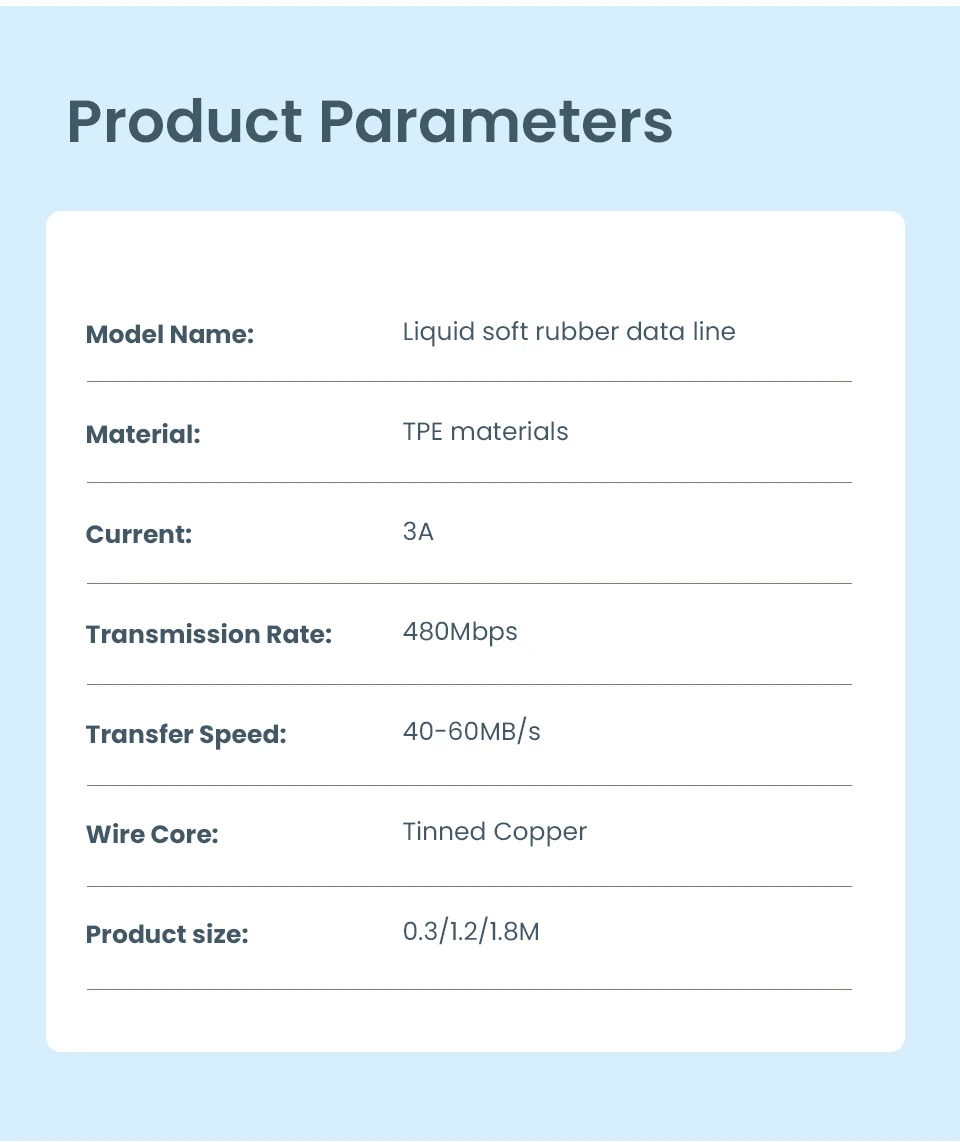This screenshot has height=1142, width=960.
Task: Click the '0.3/1.2/1.8M' size value
Action: (x=471, y=933)
